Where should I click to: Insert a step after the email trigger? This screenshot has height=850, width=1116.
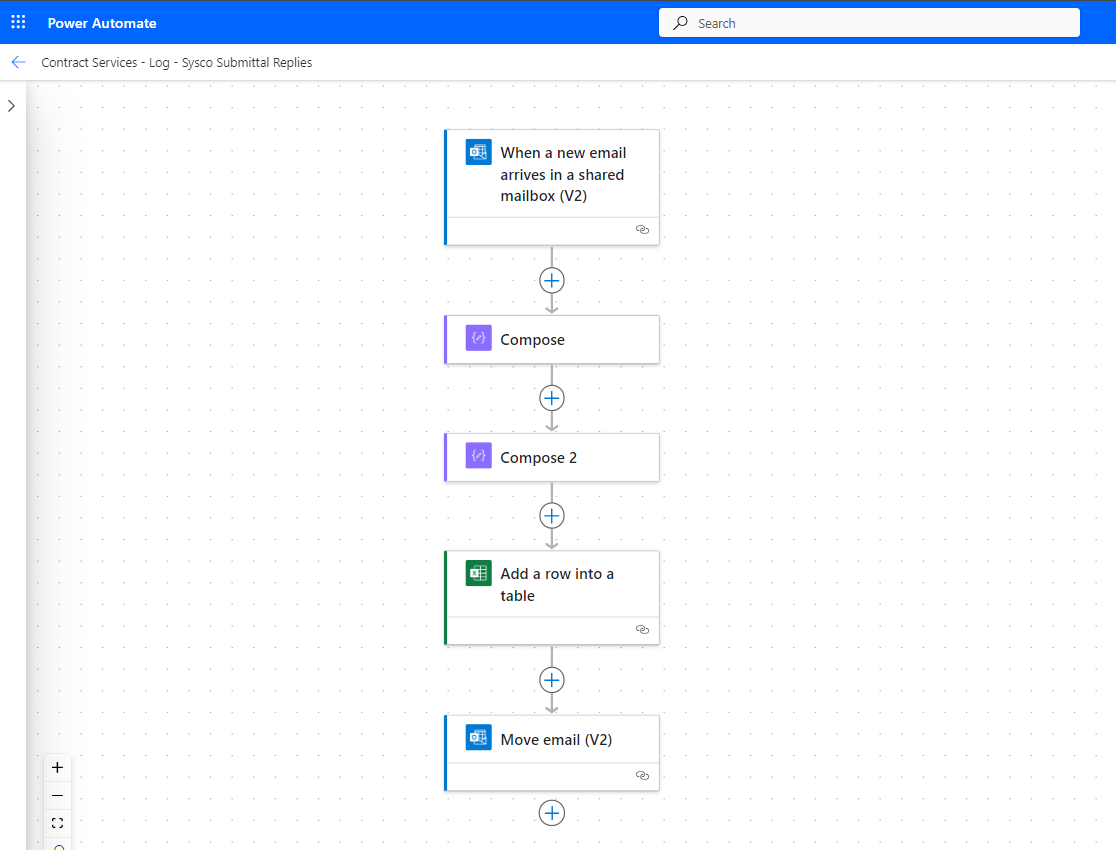(552, 280)
